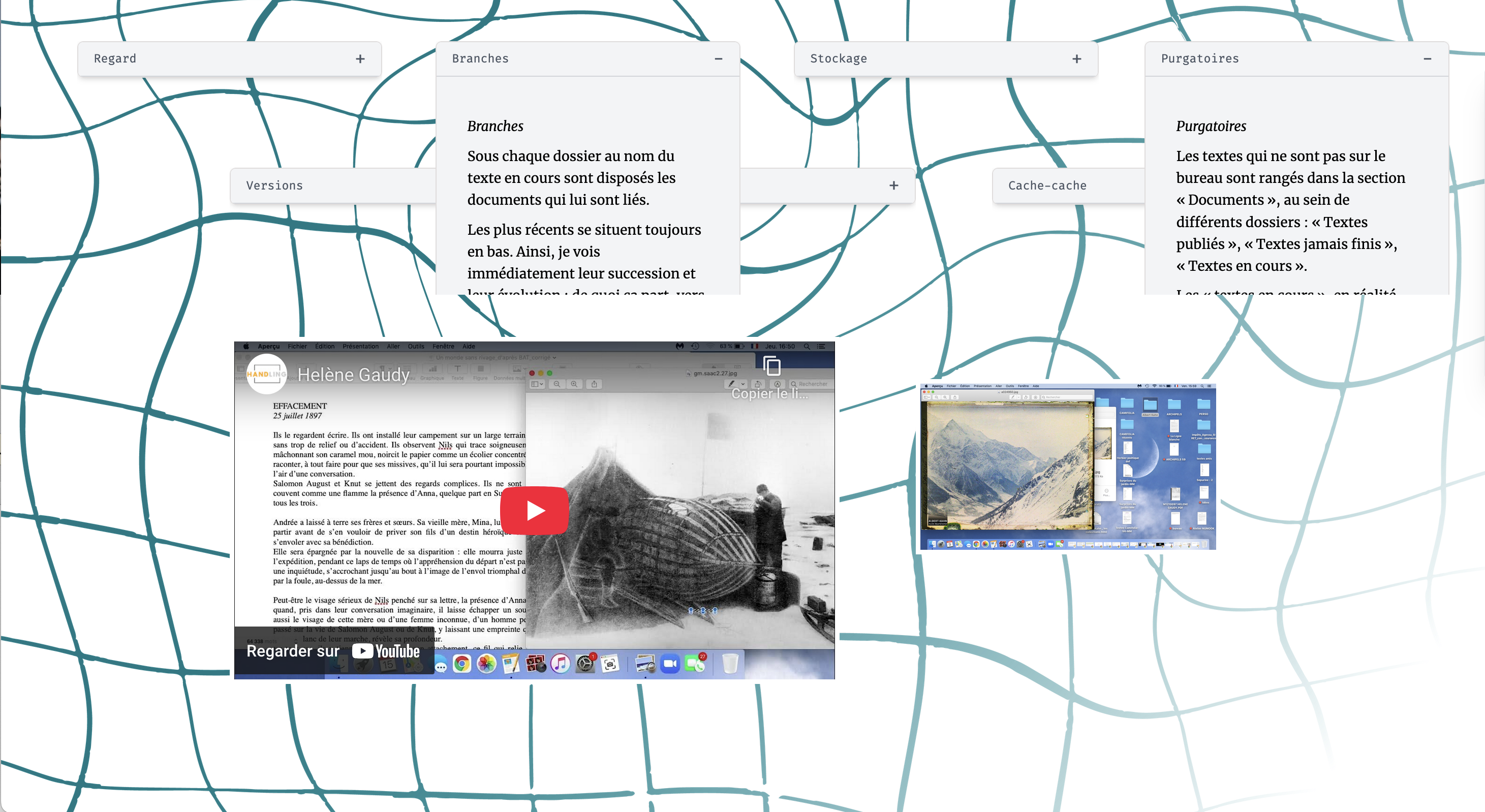Click the Stockage plus icon
The width and height of the screenshot is (1485, 812).
(1076, 59)
